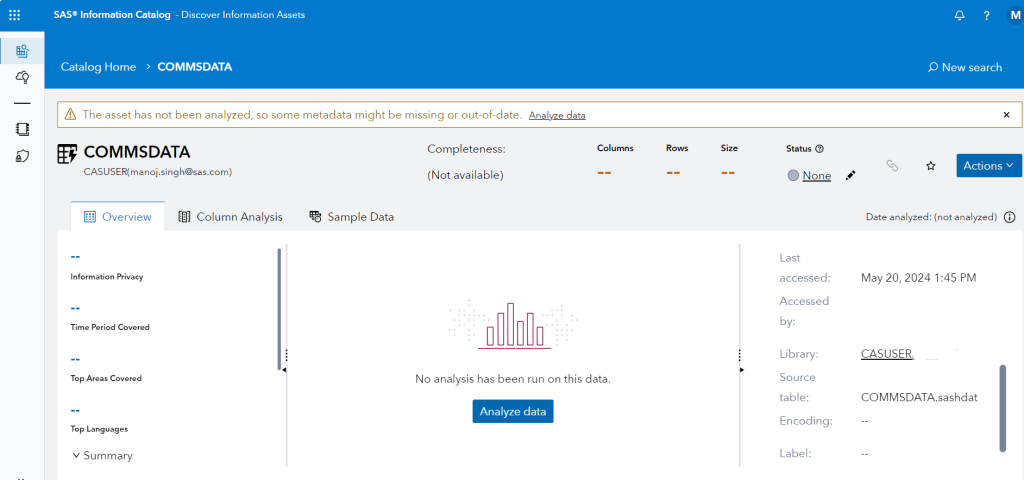Open the notifications bell

pos(960,15)
